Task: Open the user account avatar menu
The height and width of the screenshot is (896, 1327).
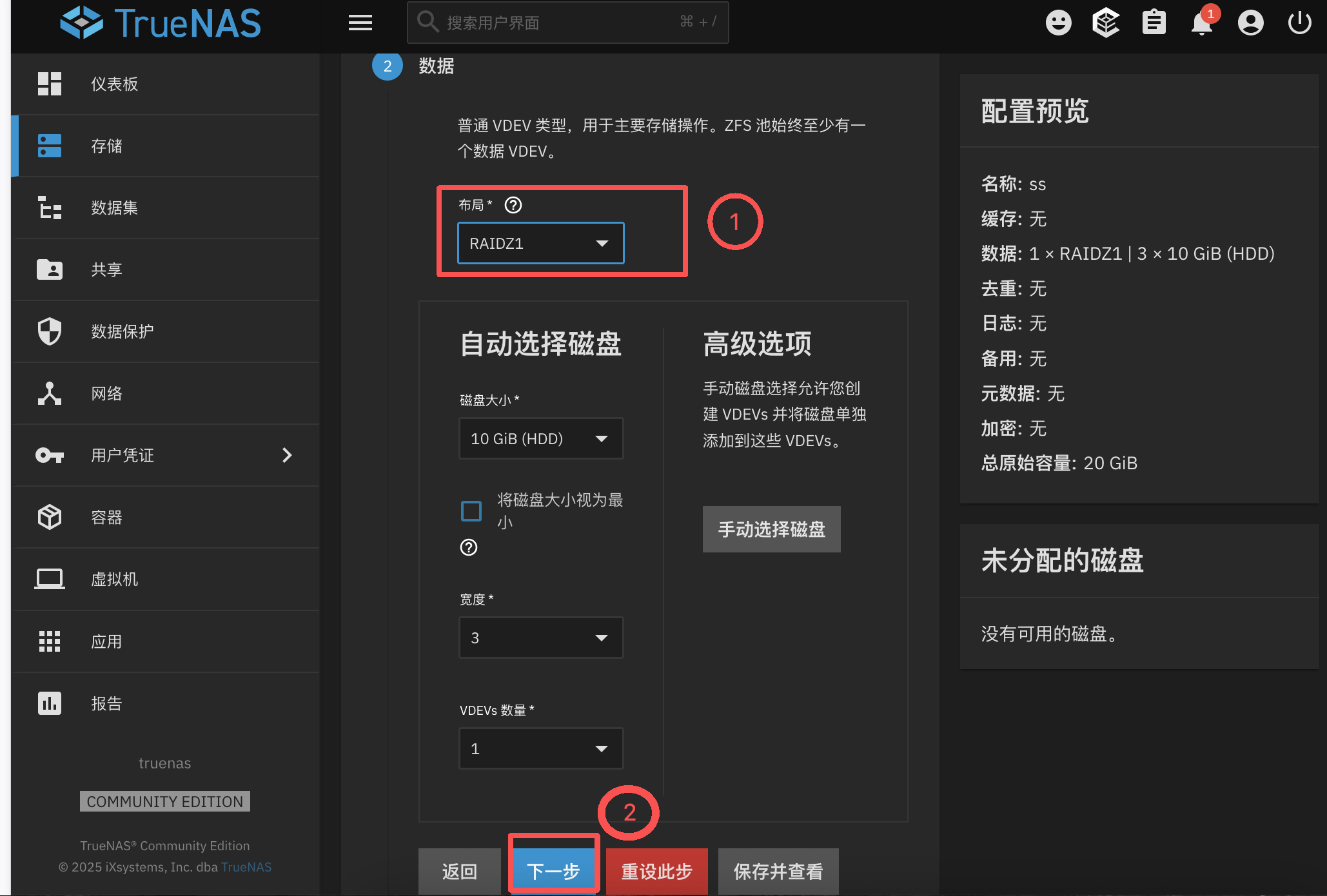Action: [x=1250, y=23]
